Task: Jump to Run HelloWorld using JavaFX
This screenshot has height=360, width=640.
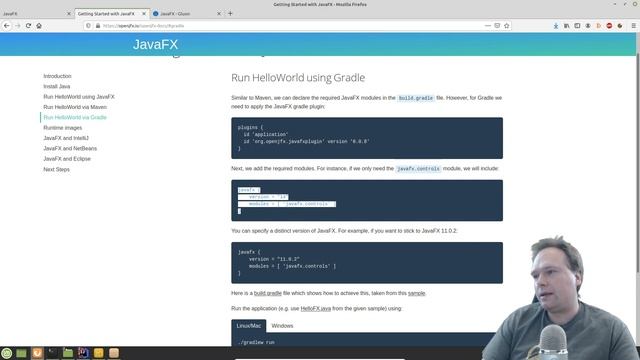Action: click(x=79, y=97)
